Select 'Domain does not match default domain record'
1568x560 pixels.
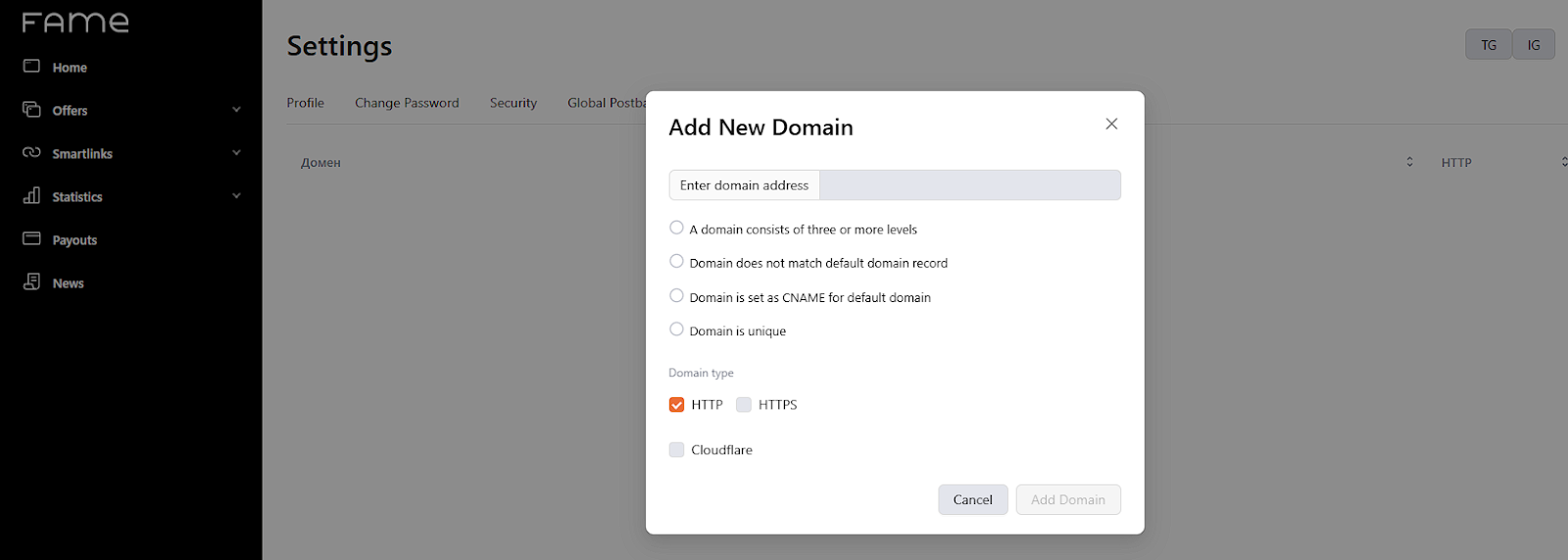(x=676, y=261)
